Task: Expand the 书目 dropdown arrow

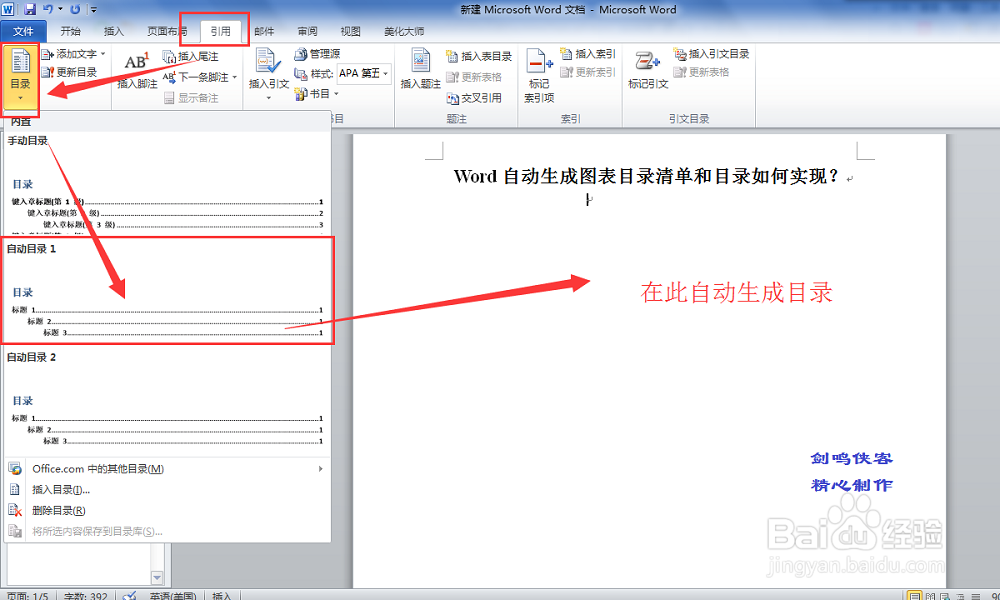Action: pyautogui.click(x=336, y=94)
